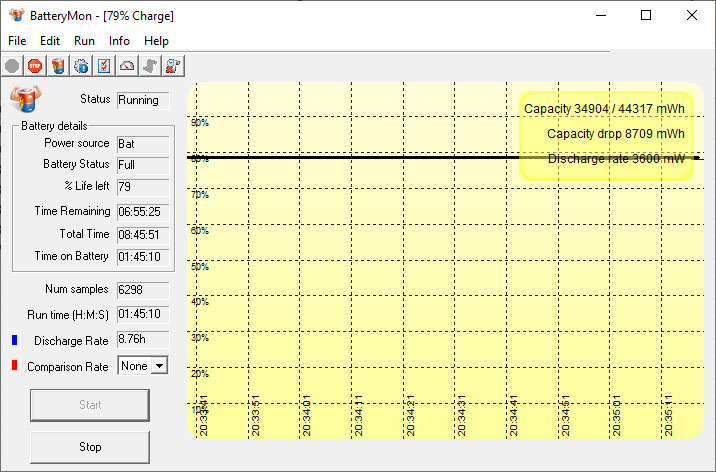Viewport: 716px width, 472px height.
Task: Minimize the BatteryMon window
Action: click(x=601, y=16)
